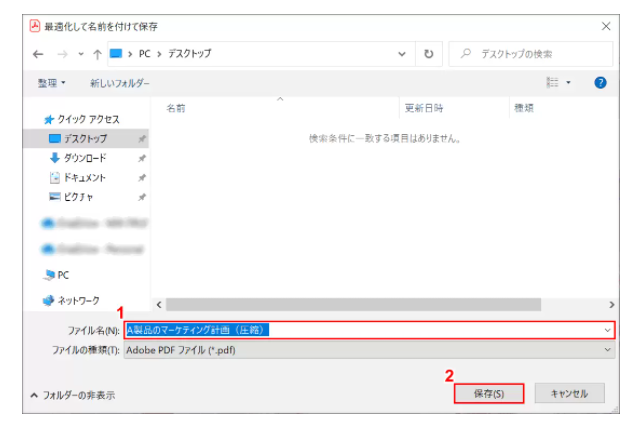Change the view layout icon
Viewport: 634px width, 421px height.
click(551, 83)
